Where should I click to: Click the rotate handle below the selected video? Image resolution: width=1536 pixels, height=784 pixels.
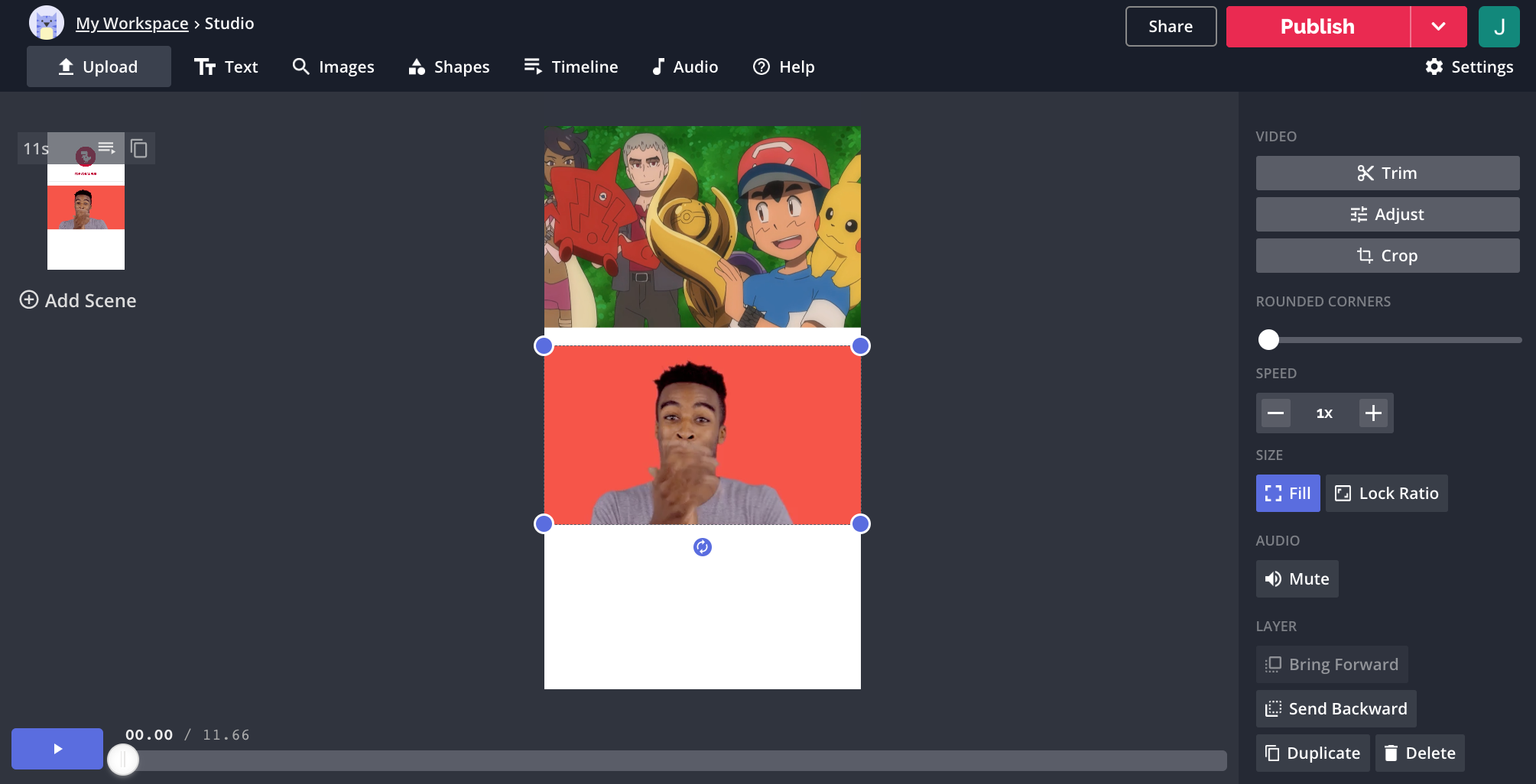click(702, 547)
